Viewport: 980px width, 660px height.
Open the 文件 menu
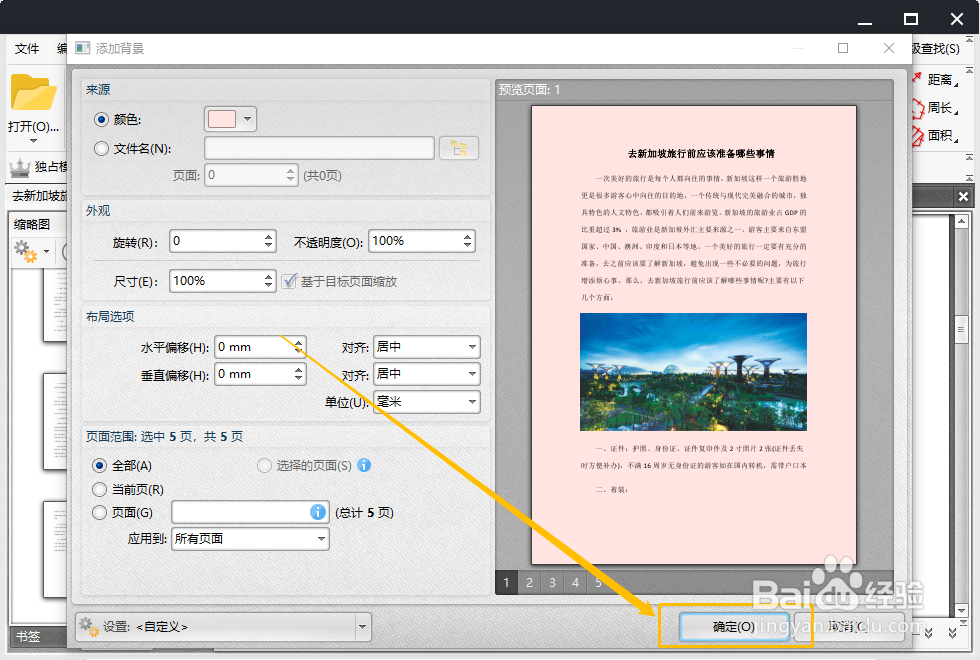point(27,49)
